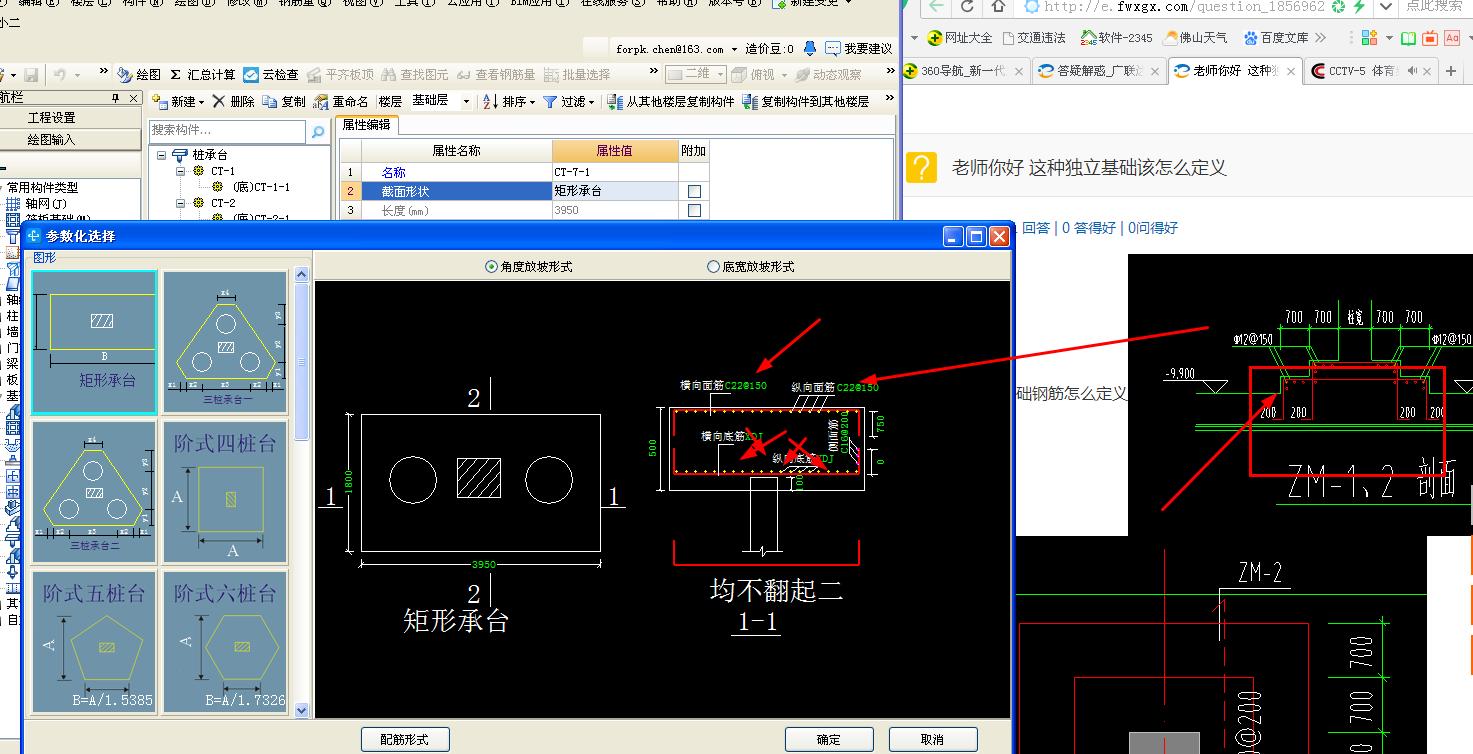1473x754 pixels.
Task: Open the 佛山天气 bookmark
Action: (1196, 38)
